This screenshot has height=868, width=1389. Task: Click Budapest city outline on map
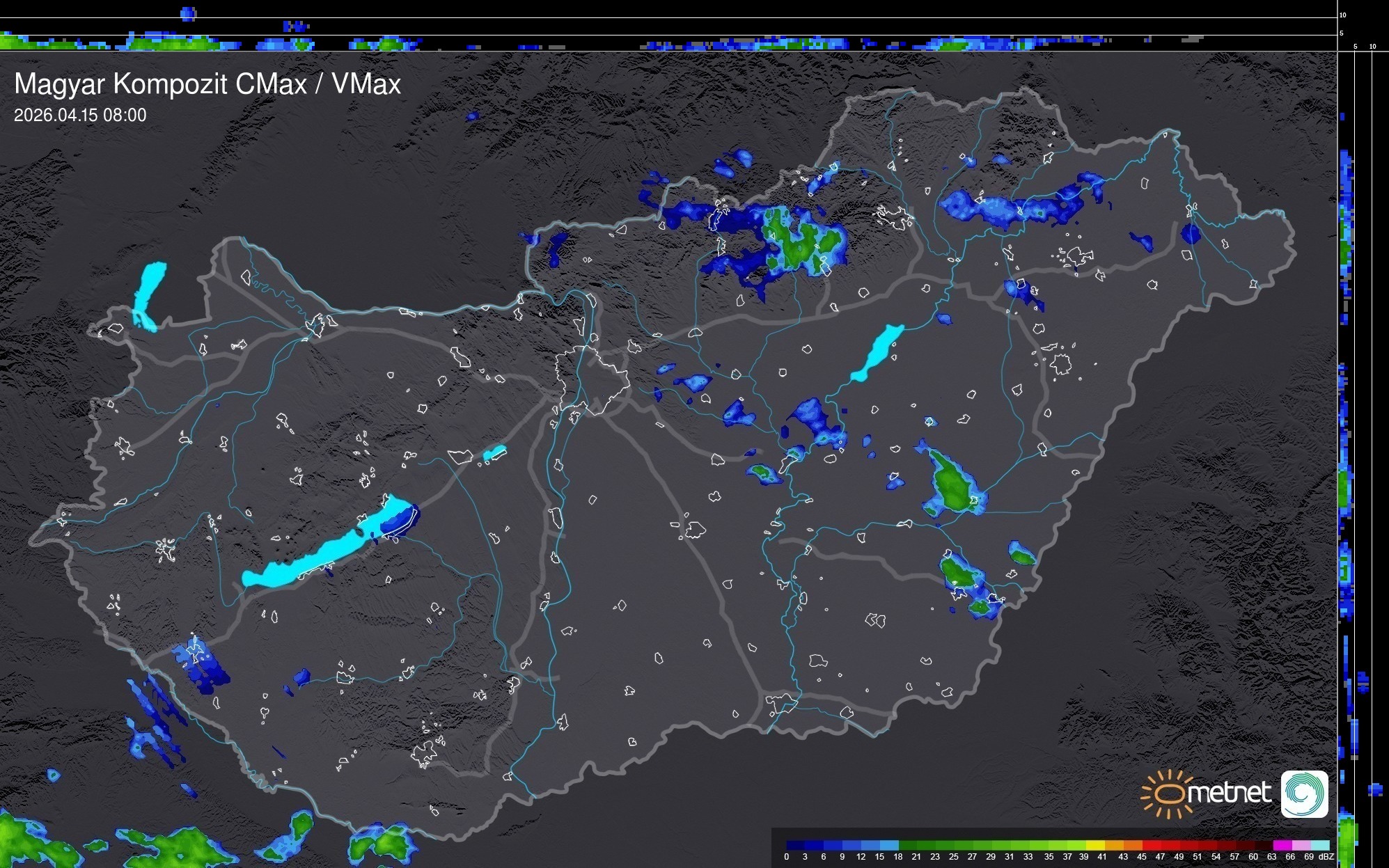592,381
